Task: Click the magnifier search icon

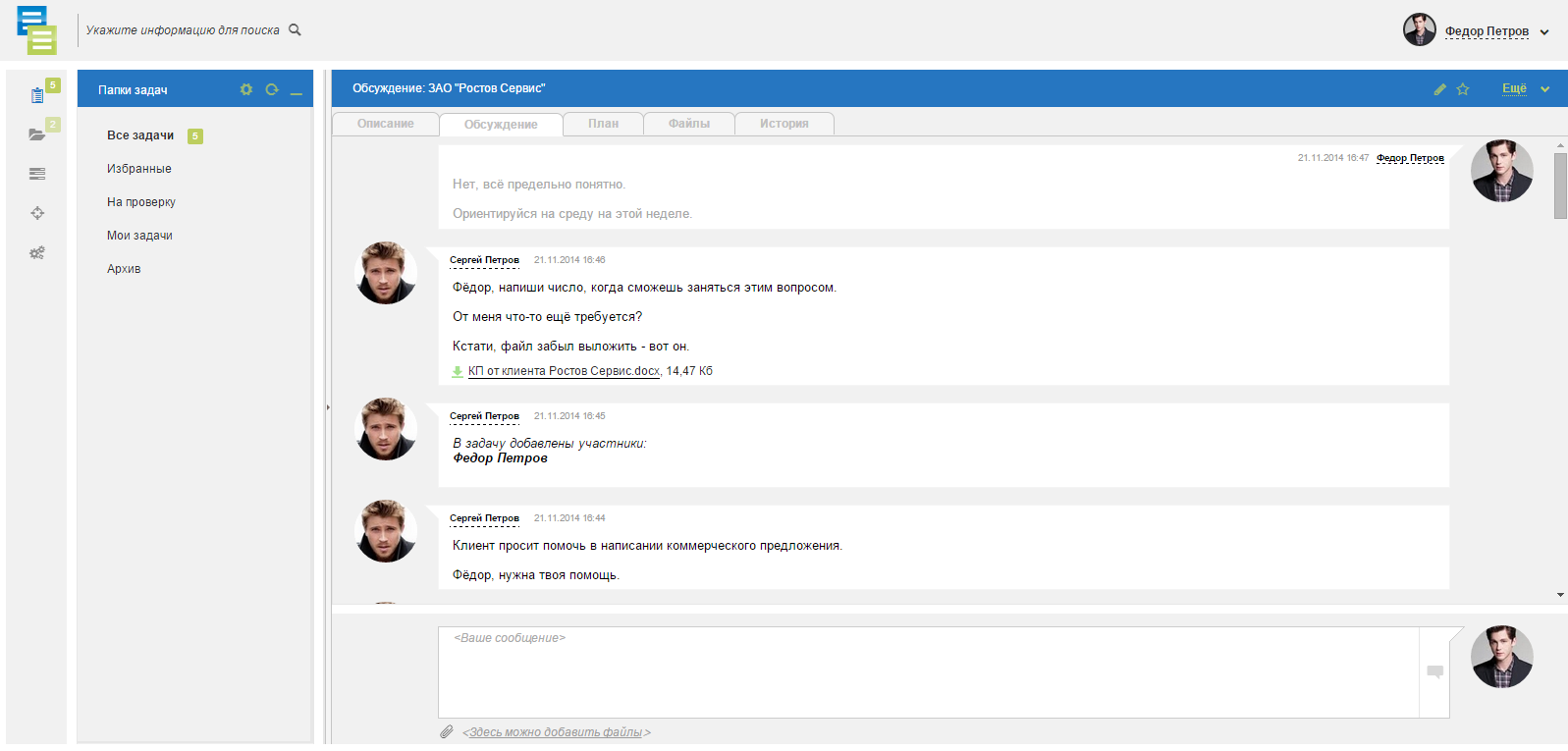Action: (295, 30)
